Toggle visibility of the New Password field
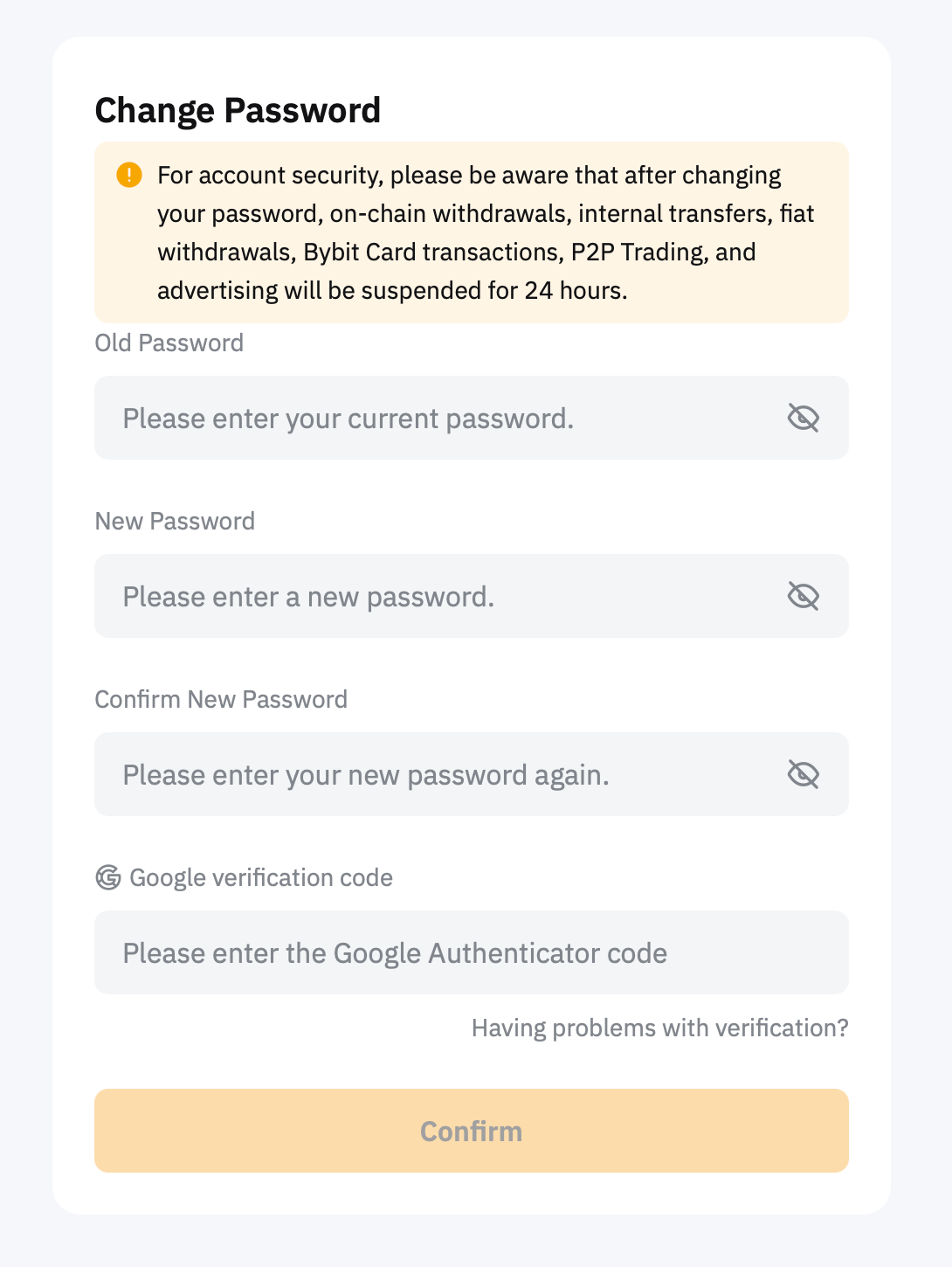The width and height of the screenshot is (952, 1267). [x=803, y=597]
